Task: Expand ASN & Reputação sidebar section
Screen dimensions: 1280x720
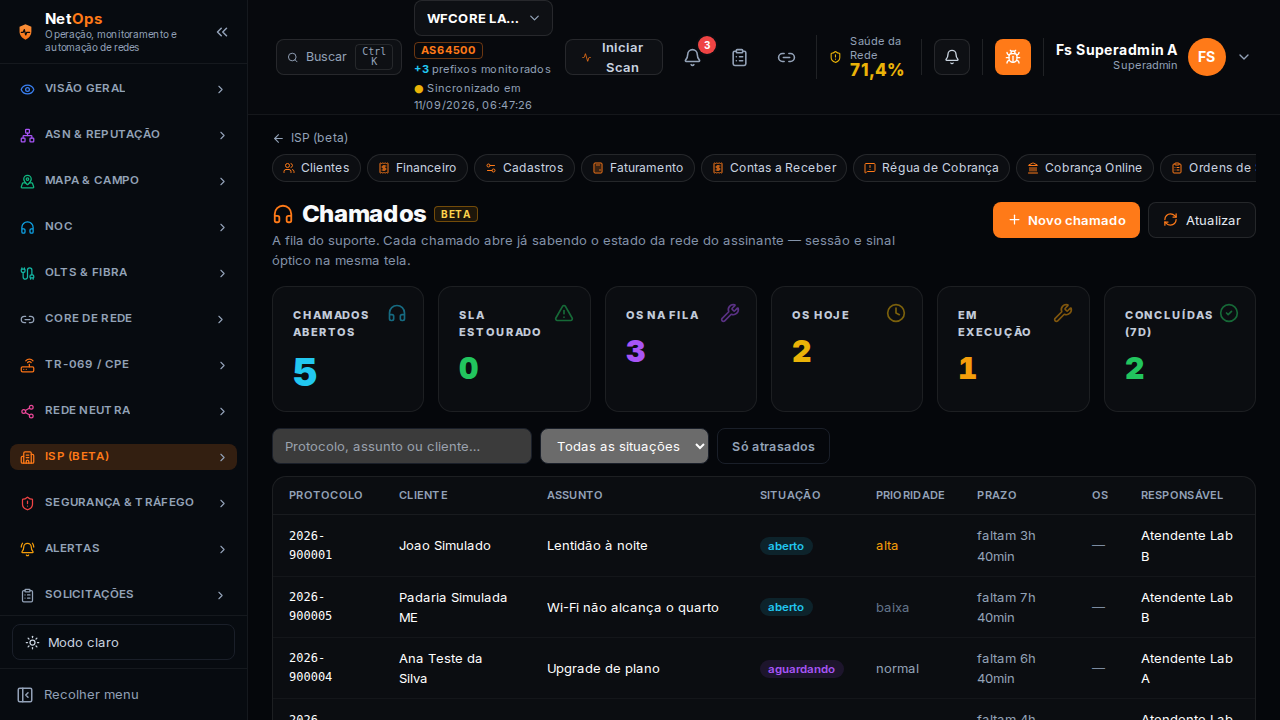Action: (123, 135)
